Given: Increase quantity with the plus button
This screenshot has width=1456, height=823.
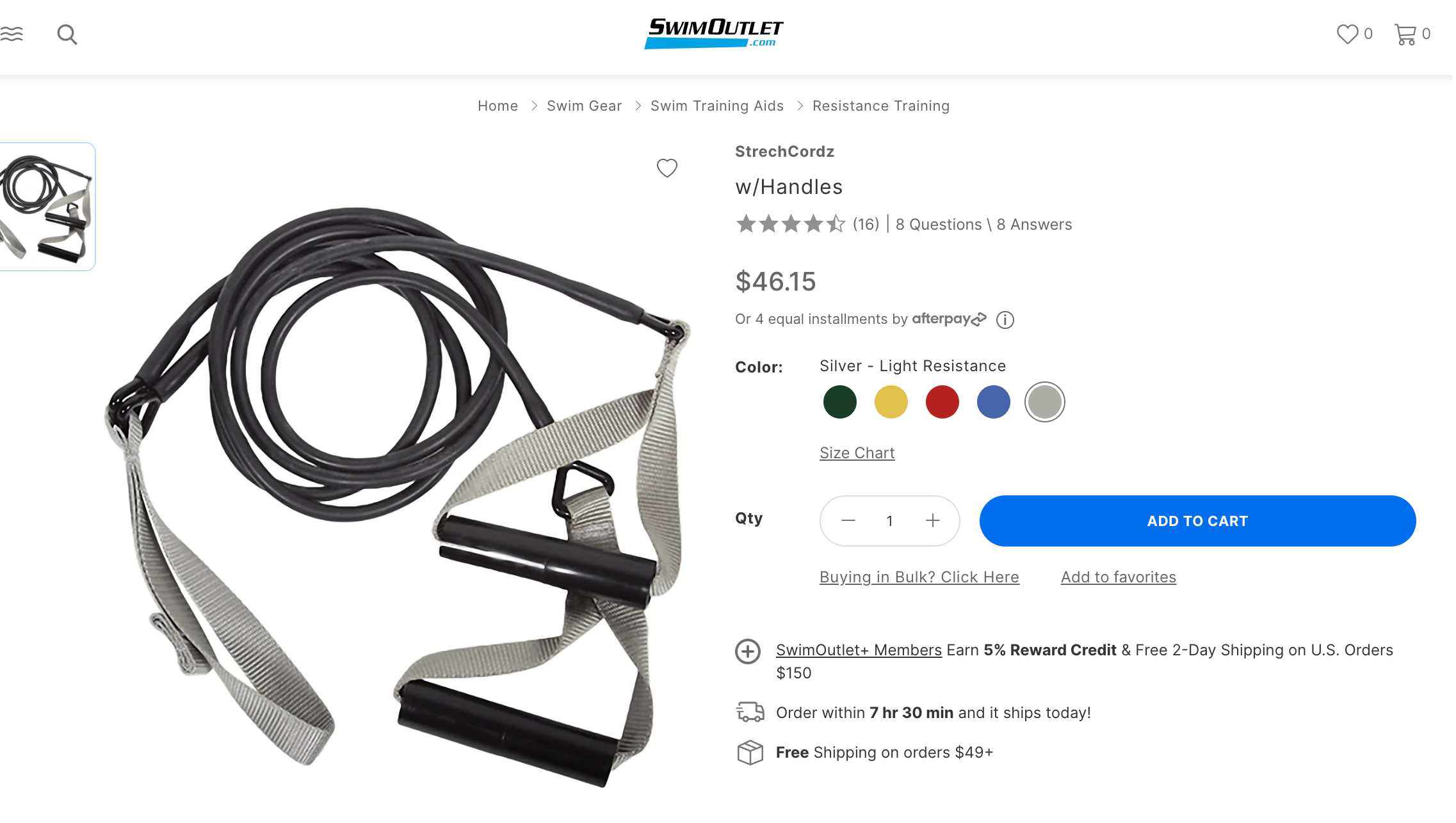Looking at the screenshot, I should click(x=933, y=521).
